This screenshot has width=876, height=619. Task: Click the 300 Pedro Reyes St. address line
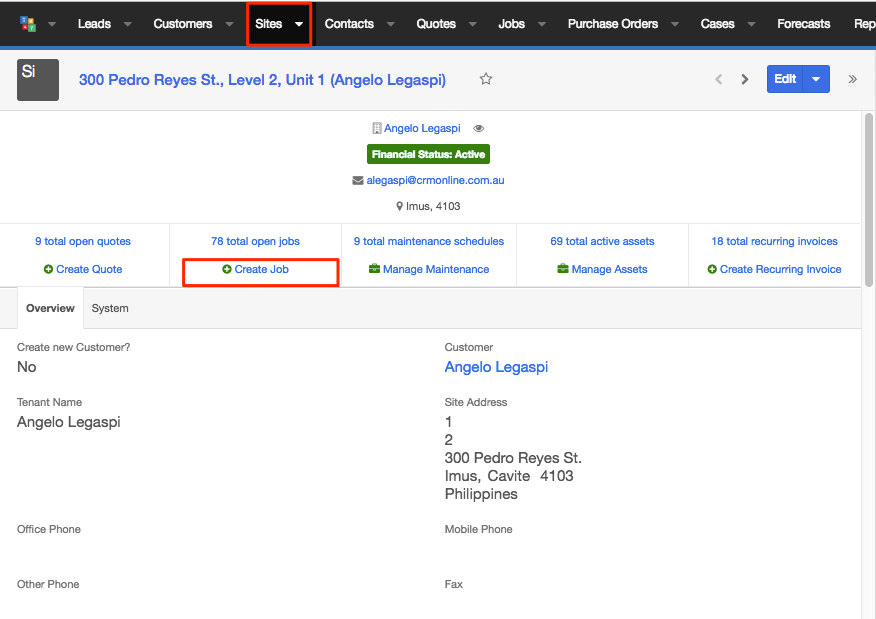(513, 458)
